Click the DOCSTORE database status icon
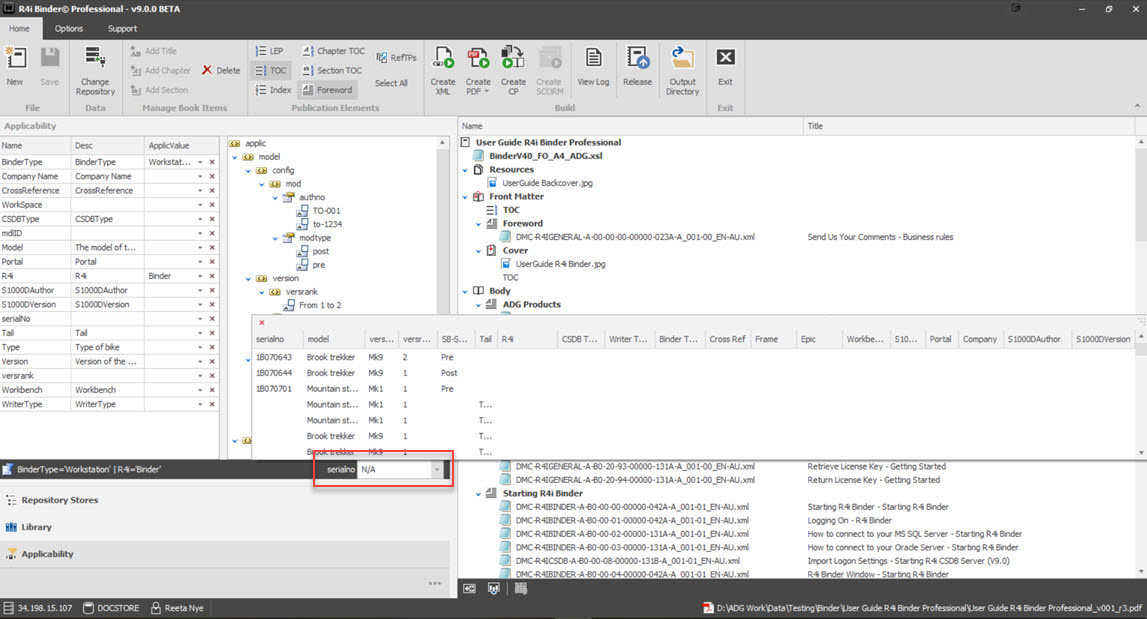This screenshot has height=619, width=1147. click(x=88, y=608)
